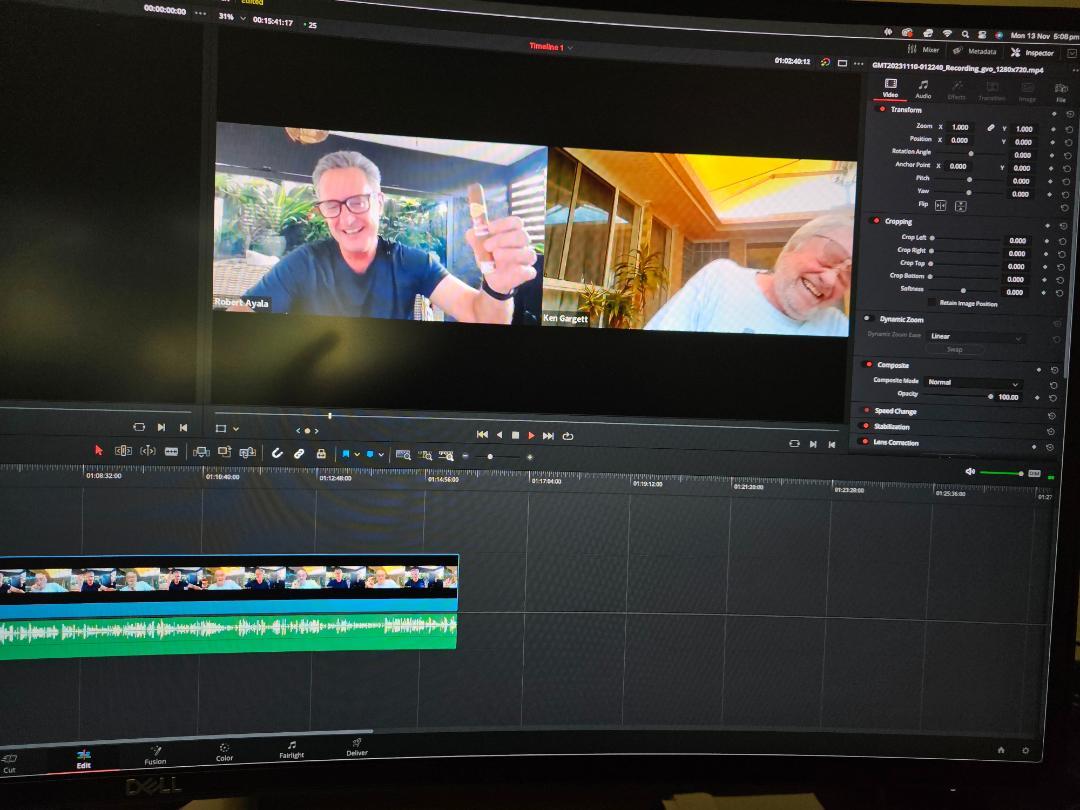Screen dimensions: 1080x810
Task: Toggle the Linked Selection chain
Action: pyautogui.click(x=299, y=454)
